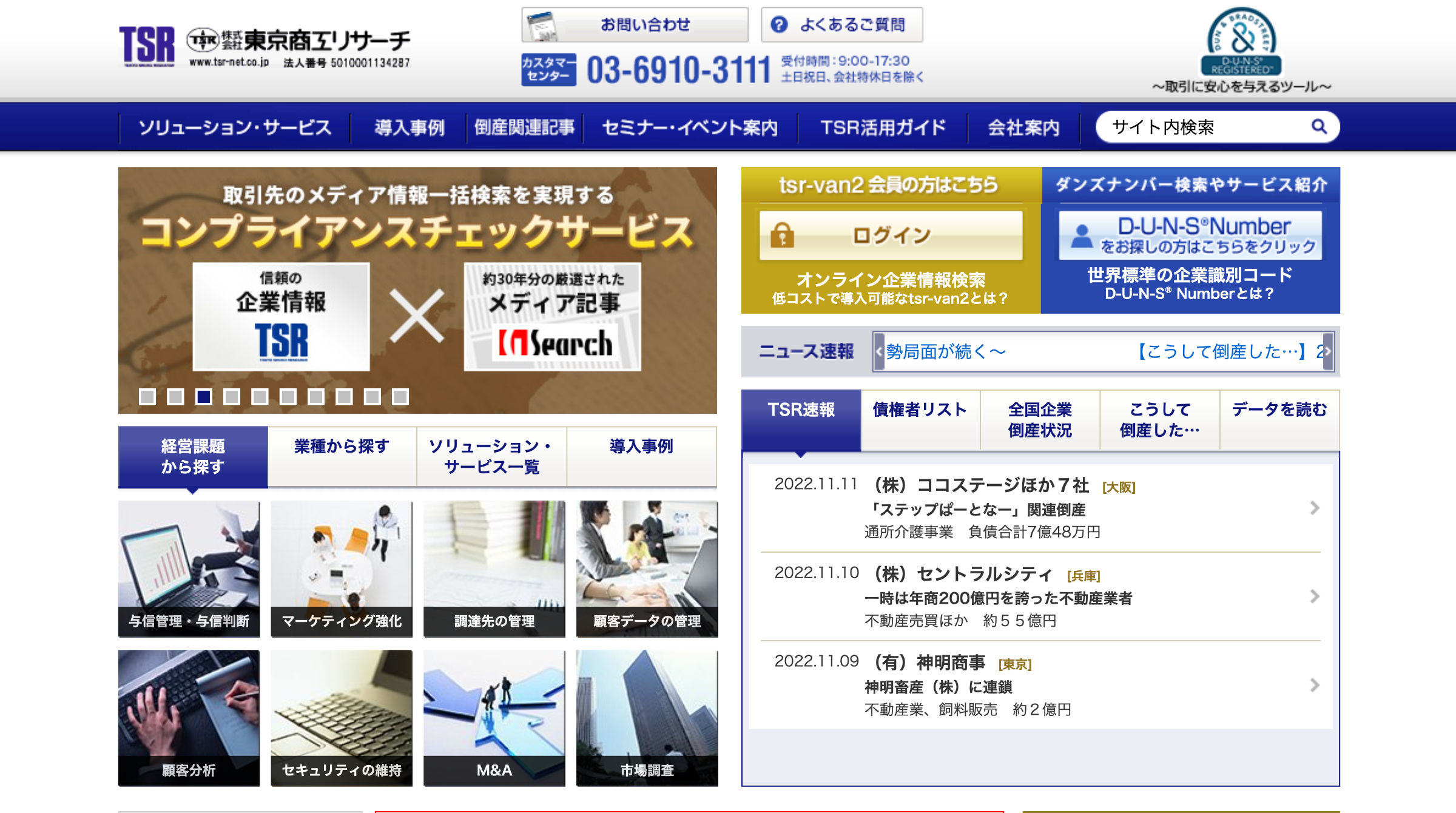
Task: Open 会社案内 menu item
Action: coord(1024,127)
